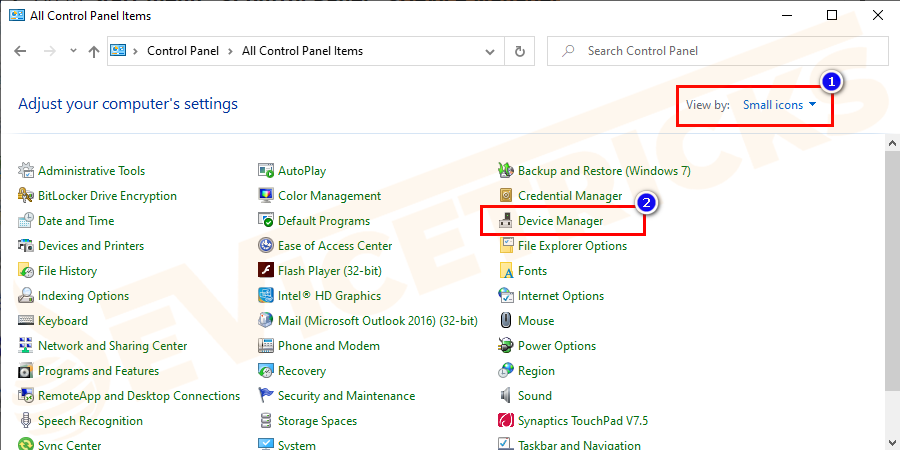
Task: Click the Devices and Printers icon
Action: 26,246
